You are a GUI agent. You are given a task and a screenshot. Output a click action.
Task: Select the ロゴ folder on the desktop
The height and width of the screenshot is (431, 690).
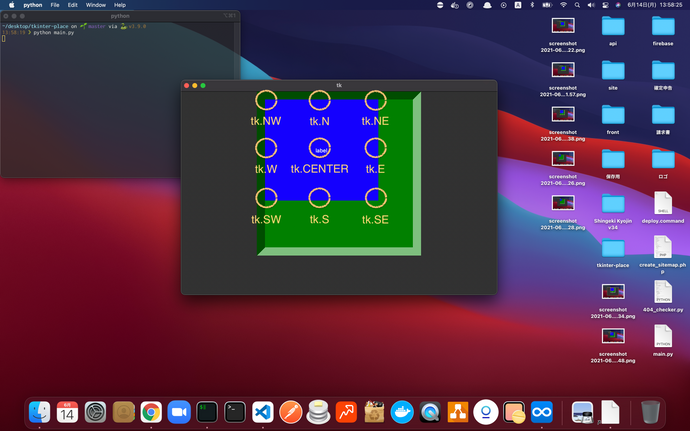pyautogui.click(x=663, y=163)
